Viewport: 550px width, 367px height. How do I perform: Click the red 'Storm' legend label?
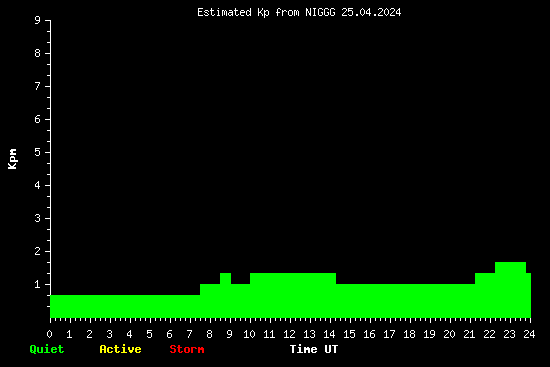coord(187,349)
